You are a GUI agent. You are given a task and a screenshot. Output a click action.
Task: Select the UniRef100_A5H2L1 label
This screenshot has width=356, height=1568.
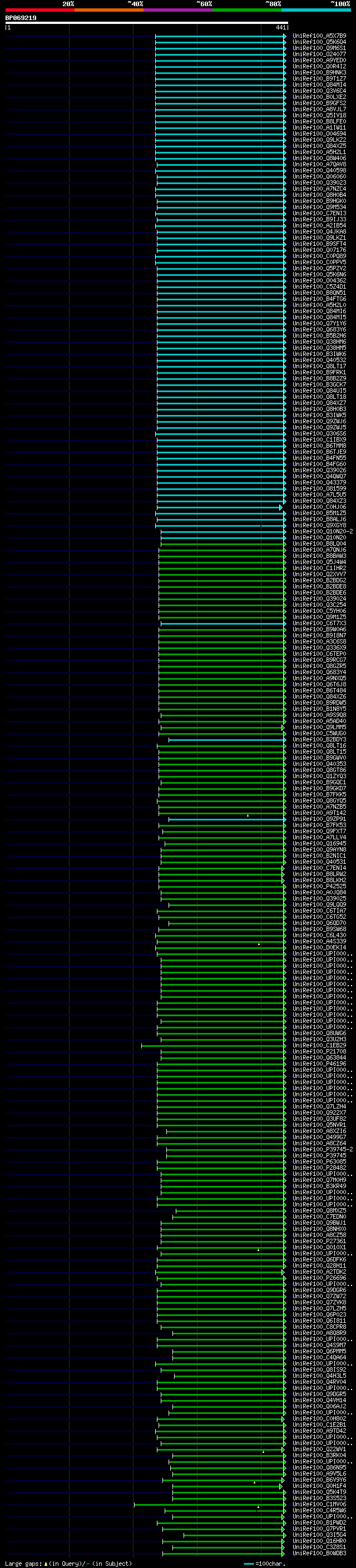pyautogui.click(x=319, y=152)
